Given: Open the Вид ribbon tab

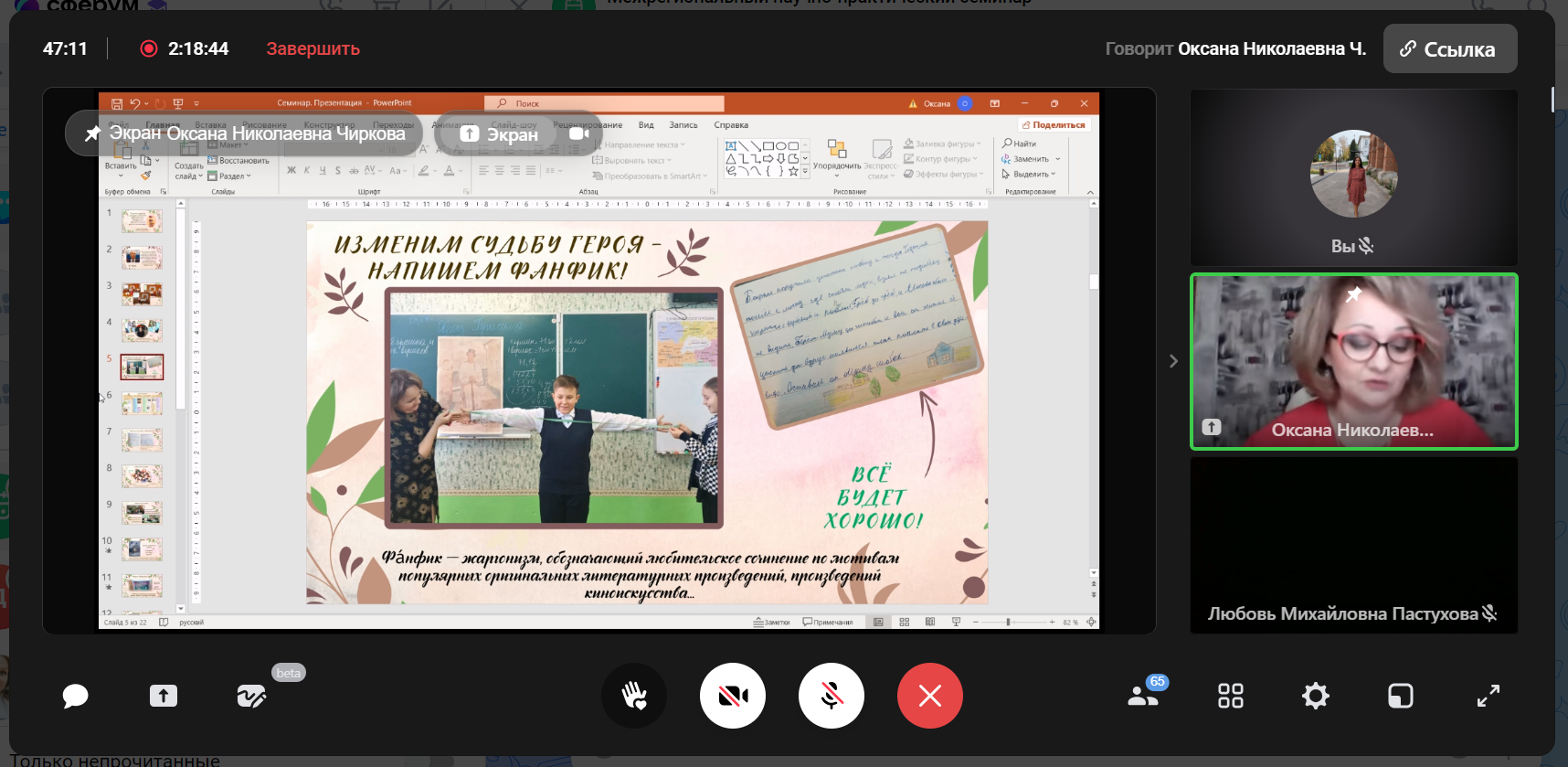Looking at the screenshot, I should coord(646,125).
